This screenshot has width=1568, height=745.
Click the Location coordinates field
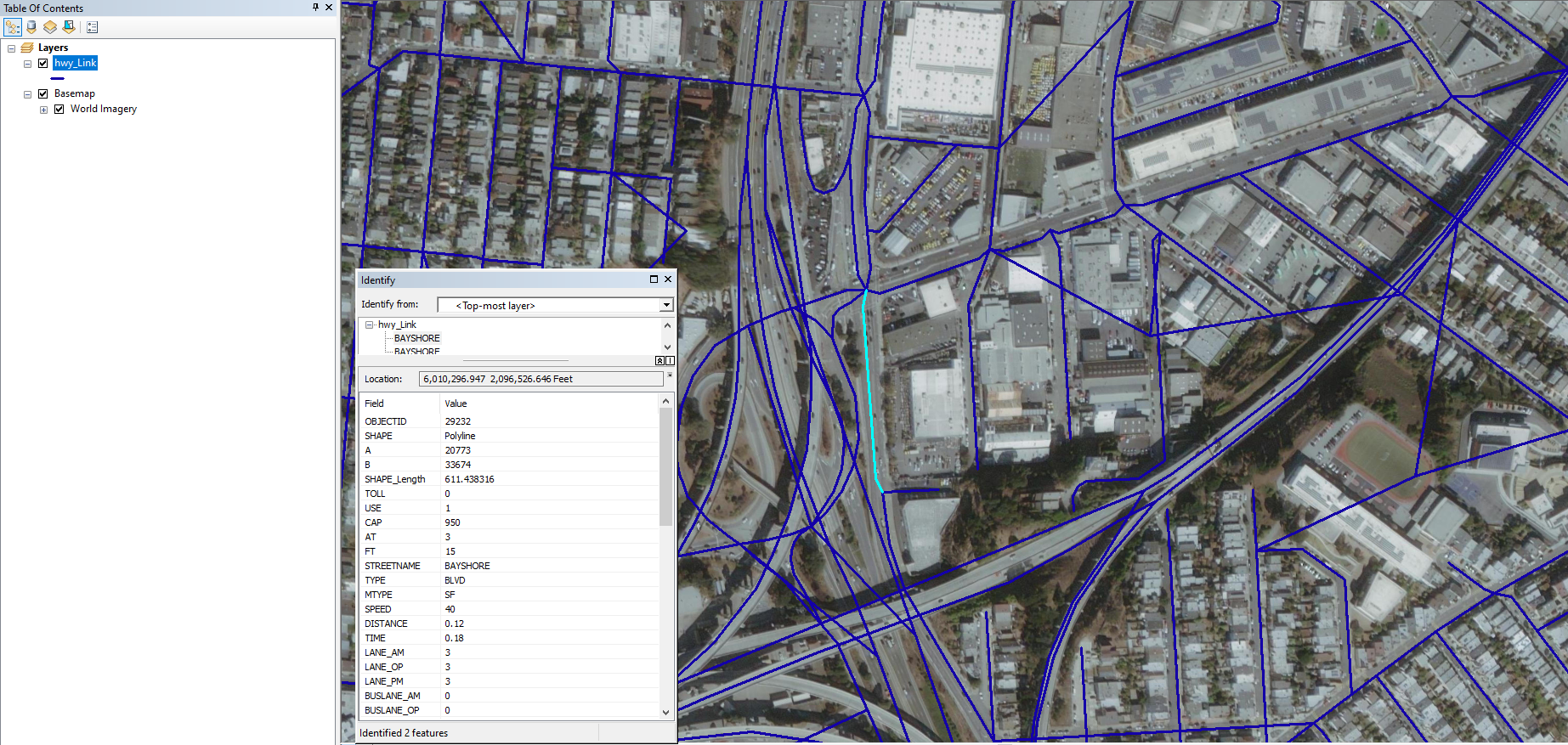coord(541,379)
